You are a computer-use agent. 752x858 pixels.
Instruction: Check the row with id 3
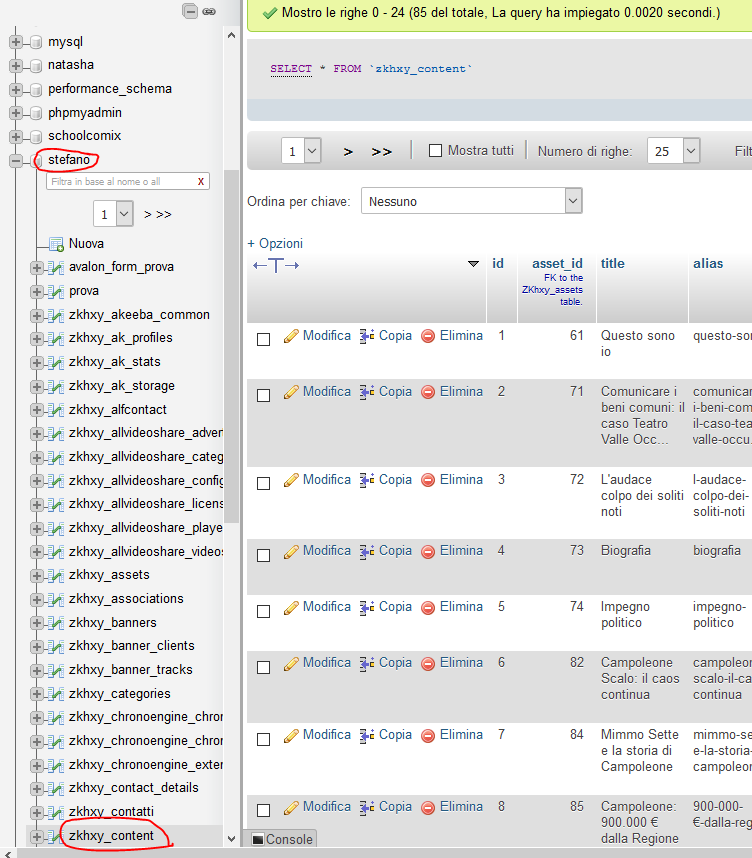(x=264, y=483)
